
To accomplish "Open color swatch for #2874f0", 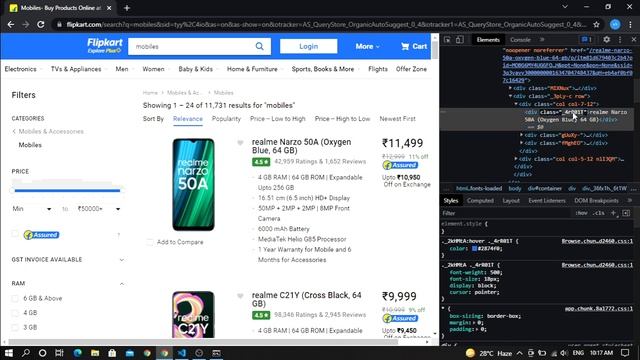I will pos(474,248).
